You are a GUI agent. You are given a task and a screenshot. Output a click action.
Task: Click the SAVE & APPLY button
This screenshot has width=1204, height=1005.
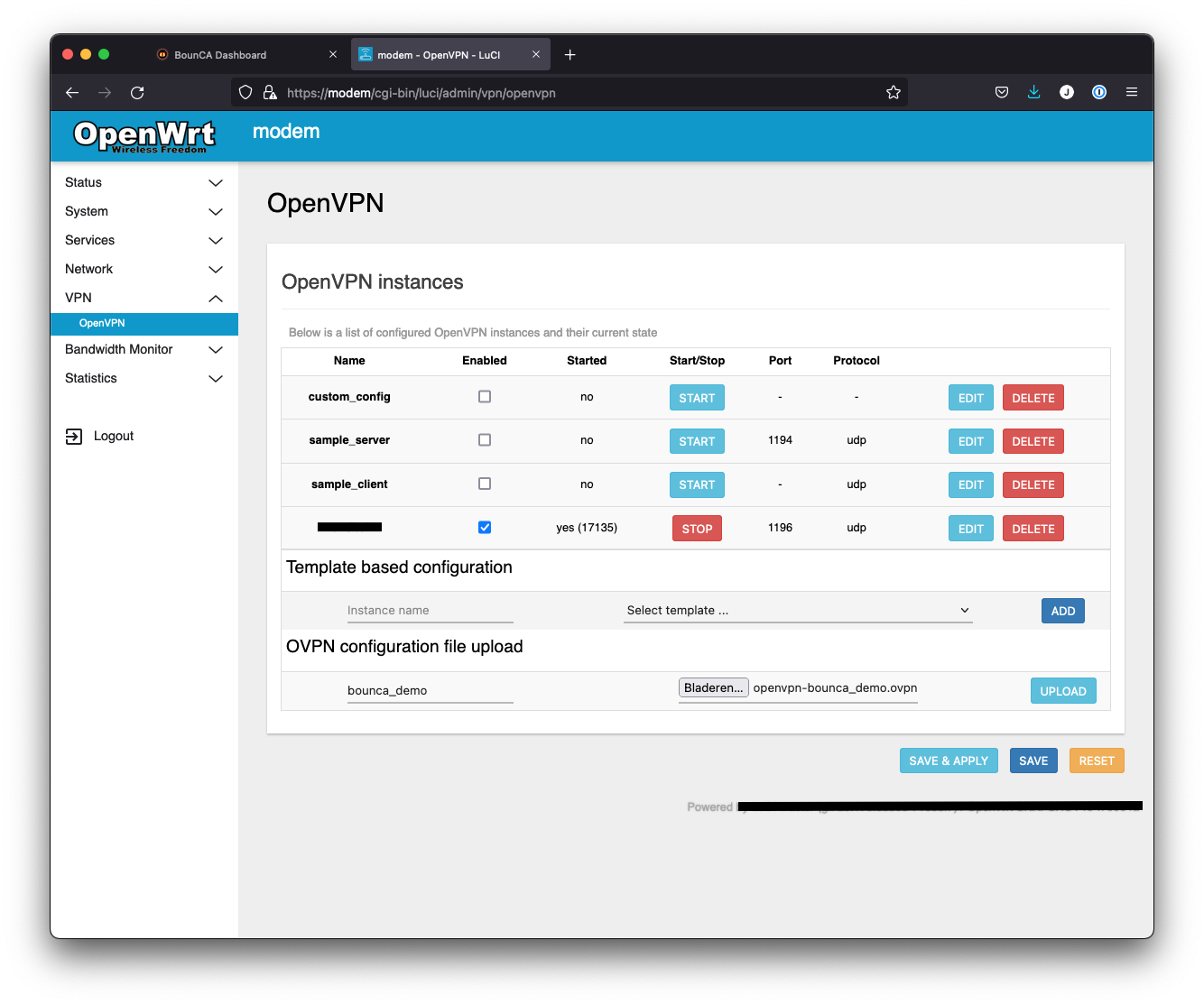949,760
